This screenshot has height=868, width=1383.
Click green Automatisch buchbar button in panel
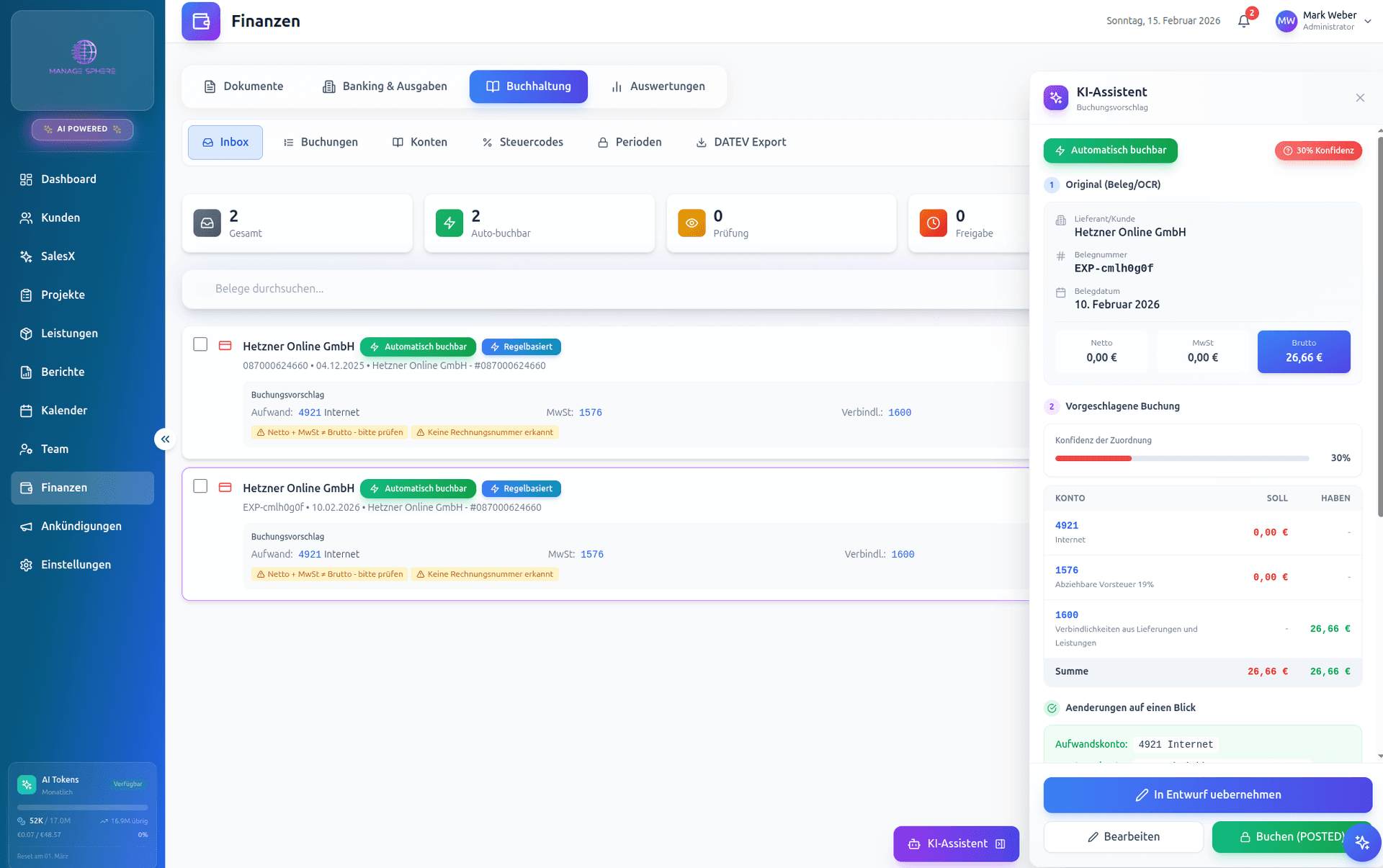click(1110, 151)
